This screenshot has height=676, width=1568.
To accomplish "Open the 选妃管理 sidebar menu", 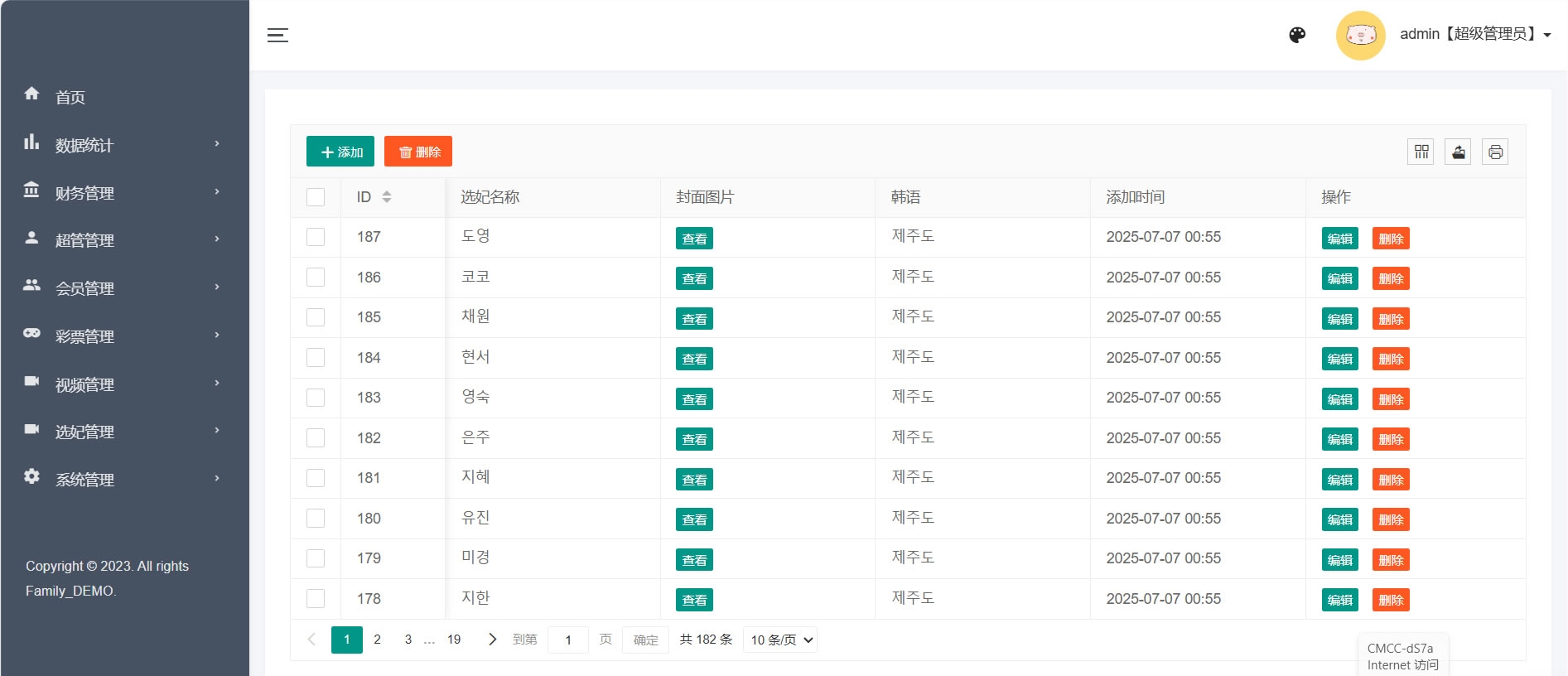I will pos(123,432).
